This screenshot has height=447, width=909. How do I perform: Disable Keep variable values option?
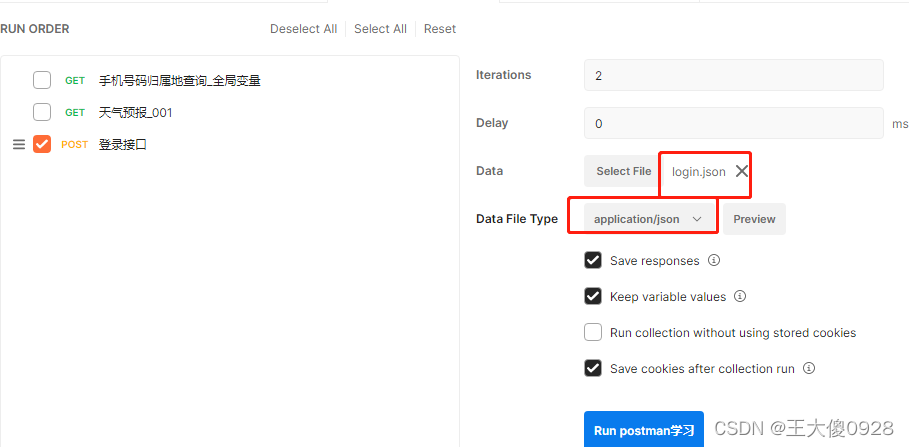pos(592,296)
